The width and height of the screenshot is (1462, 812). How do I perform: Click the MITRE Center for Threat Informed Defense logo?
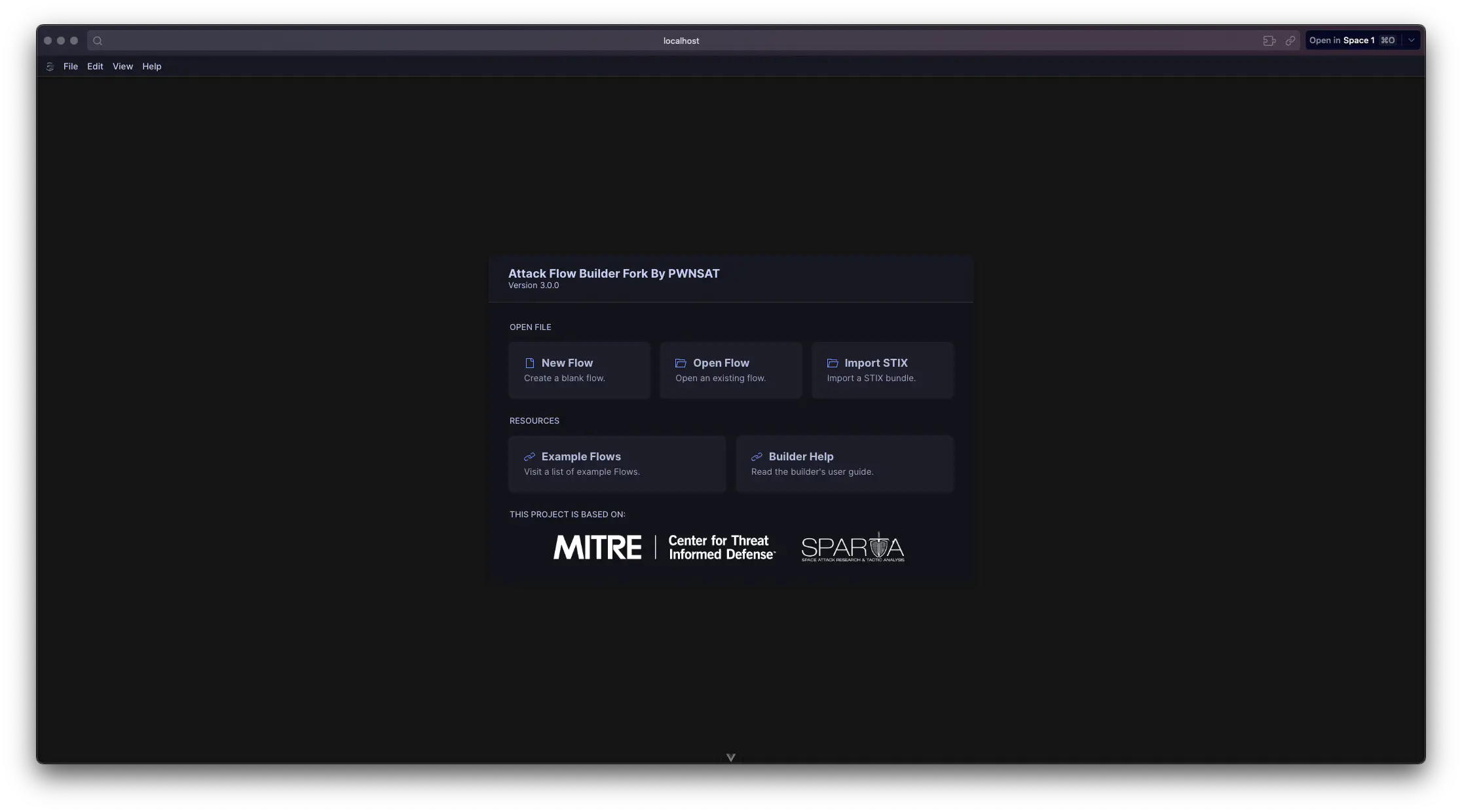664,547
